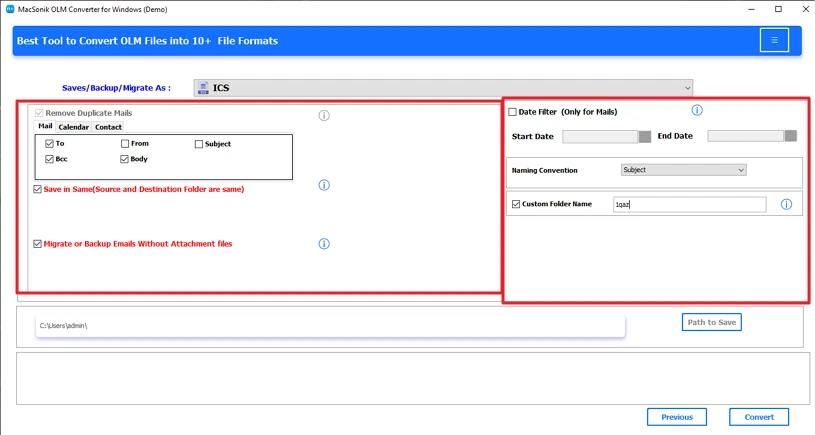Enable the Date Filter checkbox

(x=513, y=112)
